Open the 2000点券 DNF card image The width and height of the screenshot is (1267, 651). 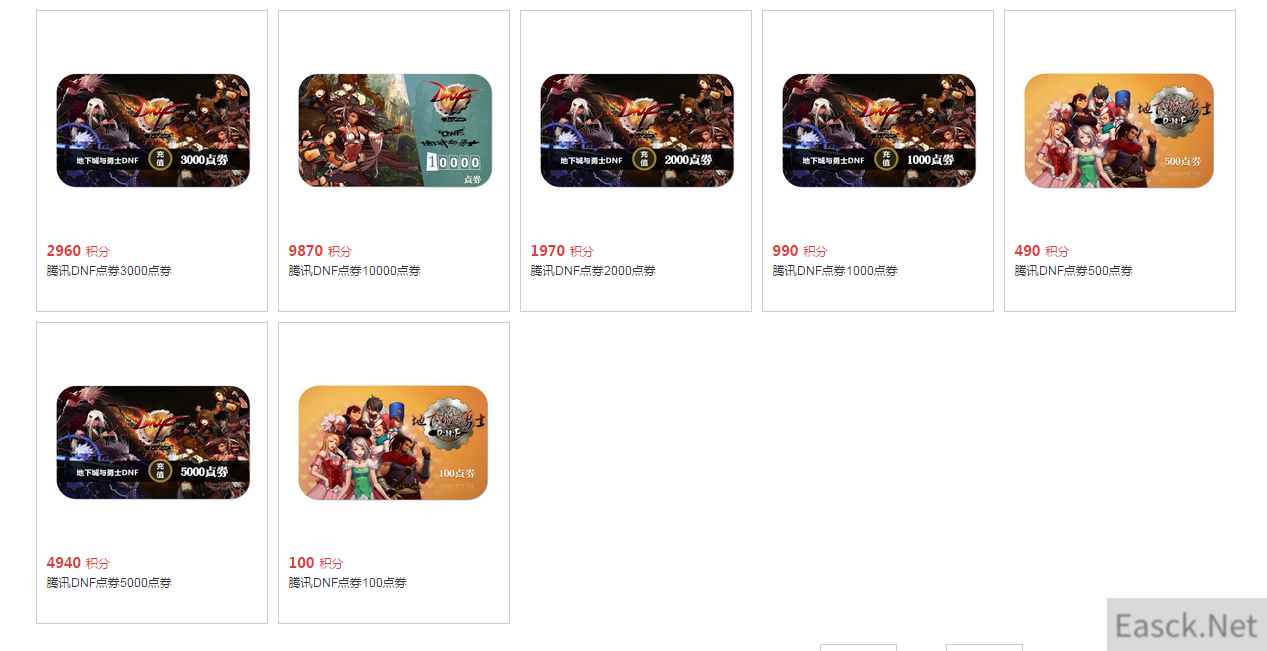637,130
